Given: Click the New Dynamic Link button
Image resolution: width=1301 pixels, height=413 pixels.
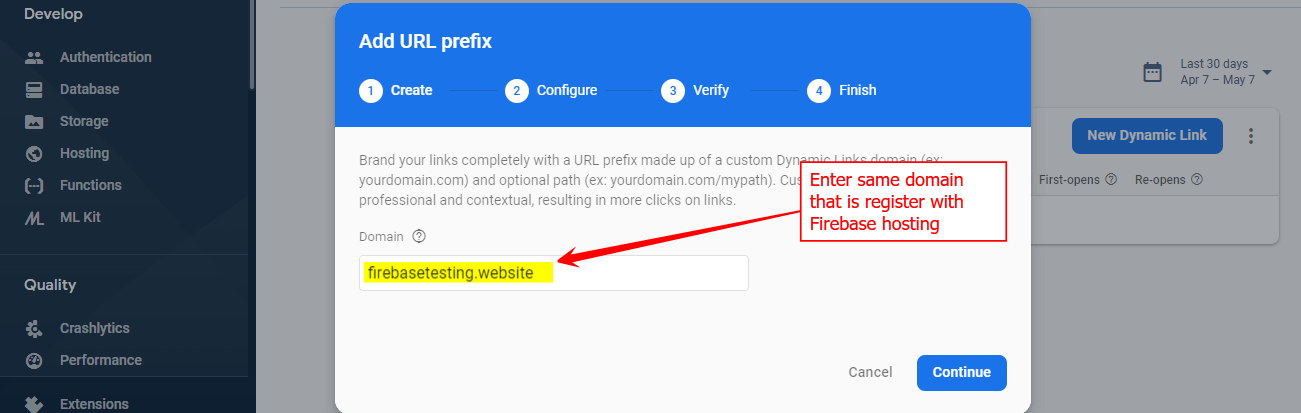Looking at the screenshot, I should 1147,136.
